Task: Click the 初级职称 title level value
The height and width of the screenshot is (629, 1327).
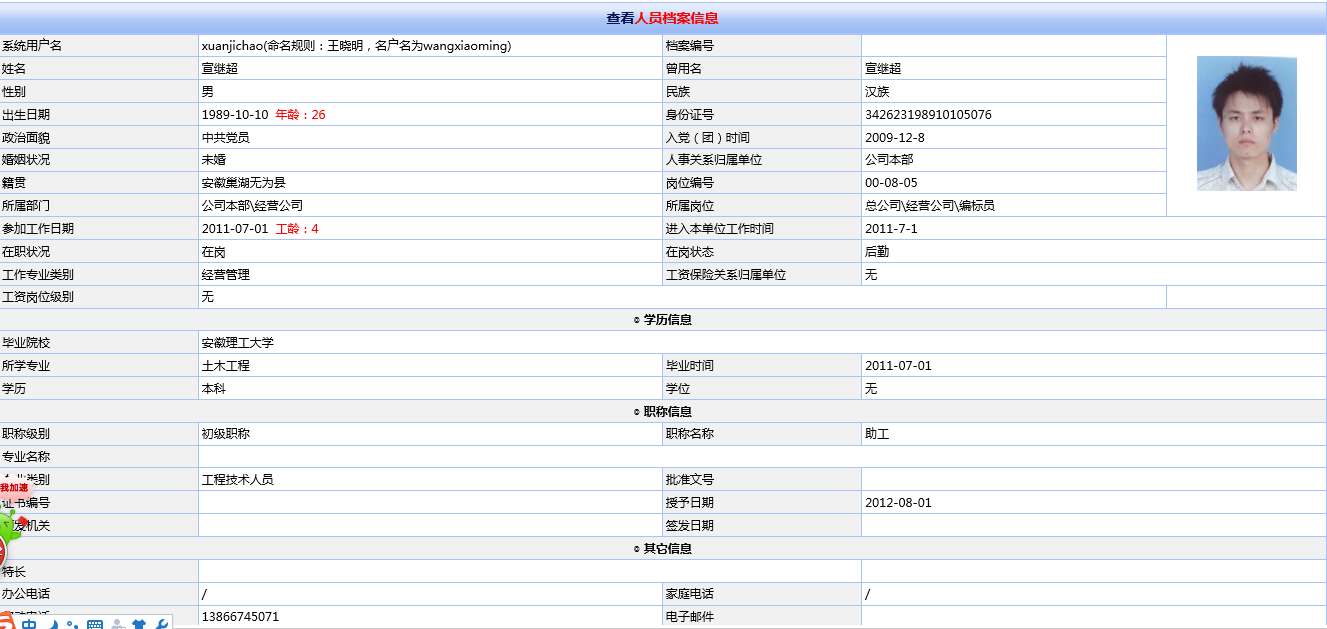Action: coord(225,434)
